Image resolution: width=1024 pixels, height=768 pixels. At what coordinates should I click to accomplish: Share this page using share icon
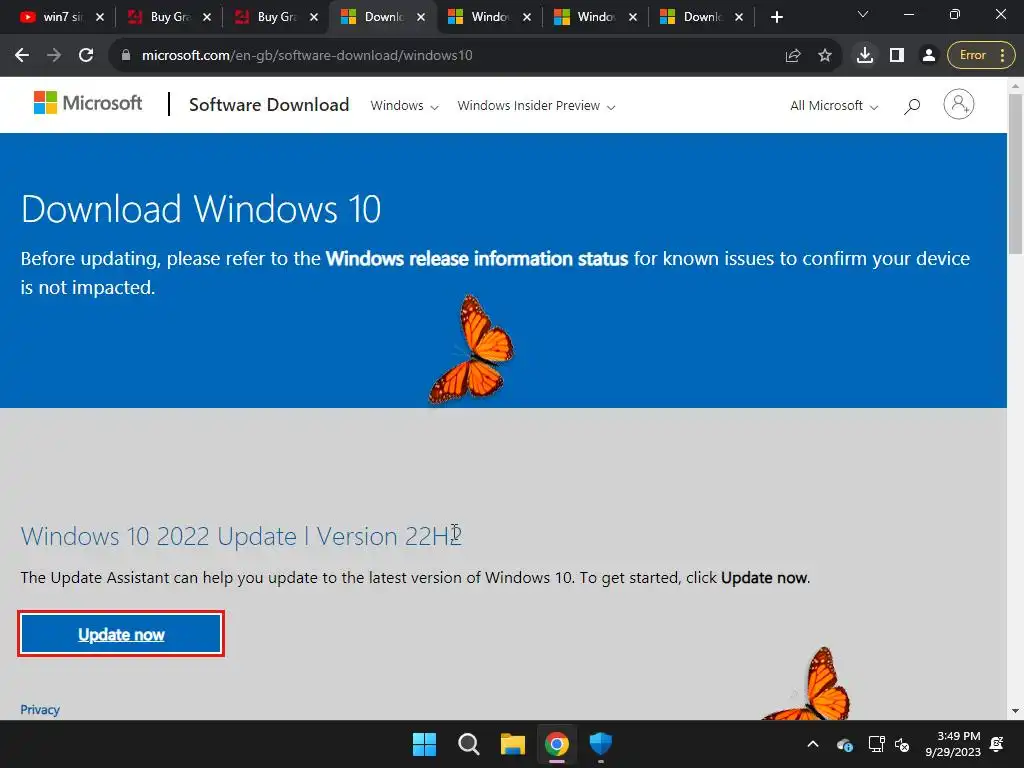793,56
